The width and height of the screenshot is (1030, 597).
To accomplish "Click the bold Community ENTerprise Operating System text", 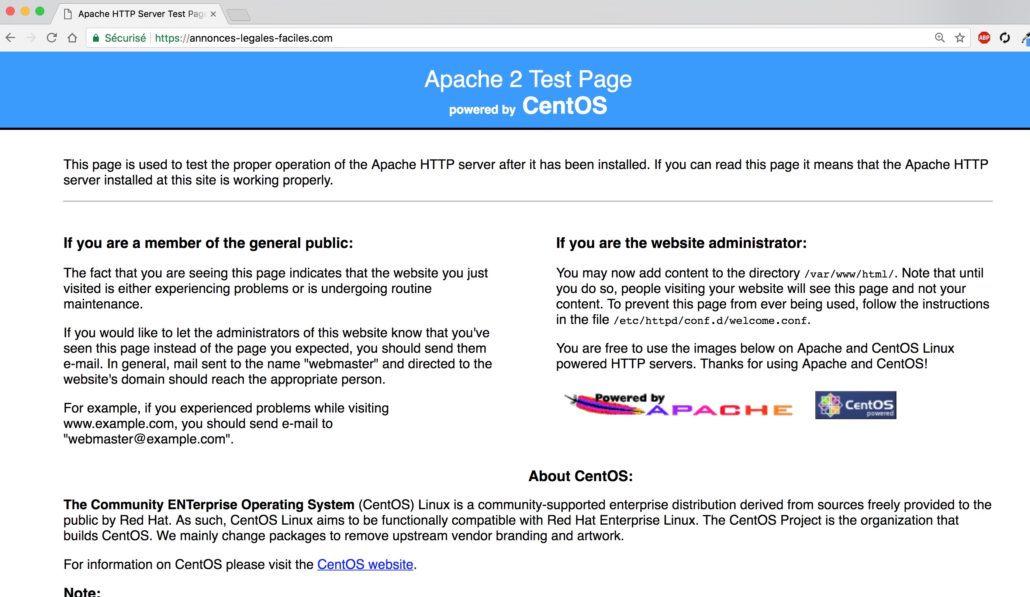I will (x=209, y=504).
